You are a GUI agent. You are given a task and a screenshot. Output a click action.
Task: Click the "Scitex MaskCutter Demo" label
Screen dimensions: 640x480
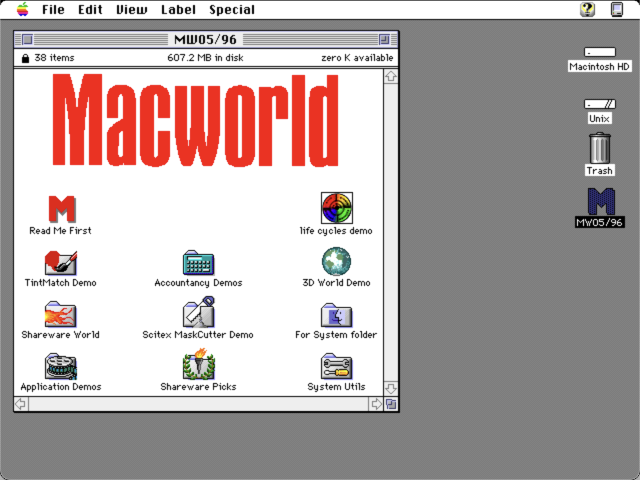click(198, 335)
